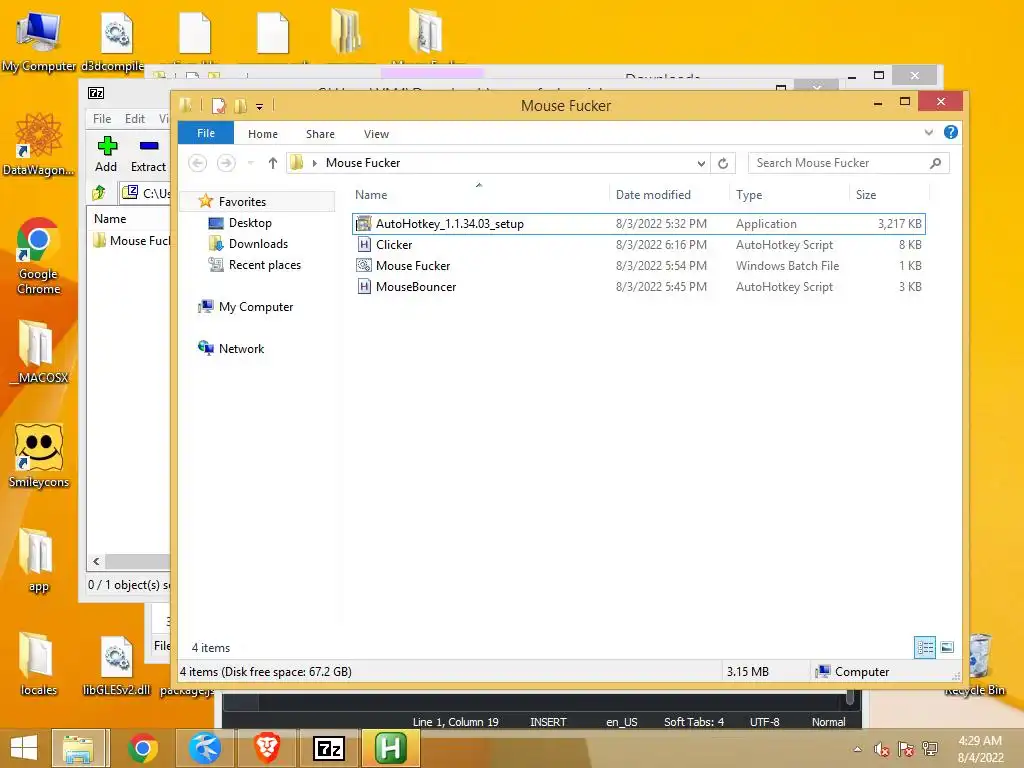Sort files by Type column
This screenshot has height=768, width=1024.
tap(749, 195)
